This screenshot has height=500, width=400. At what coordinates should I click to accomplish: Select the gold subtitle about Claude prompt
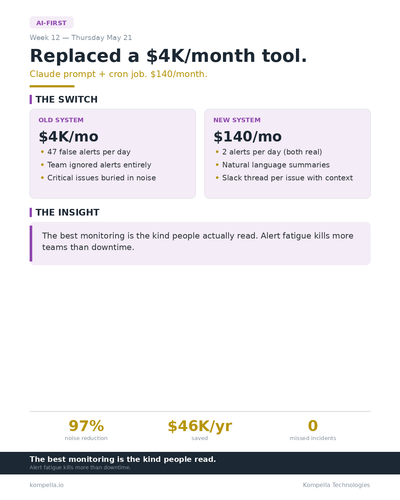tap(118, 74)
